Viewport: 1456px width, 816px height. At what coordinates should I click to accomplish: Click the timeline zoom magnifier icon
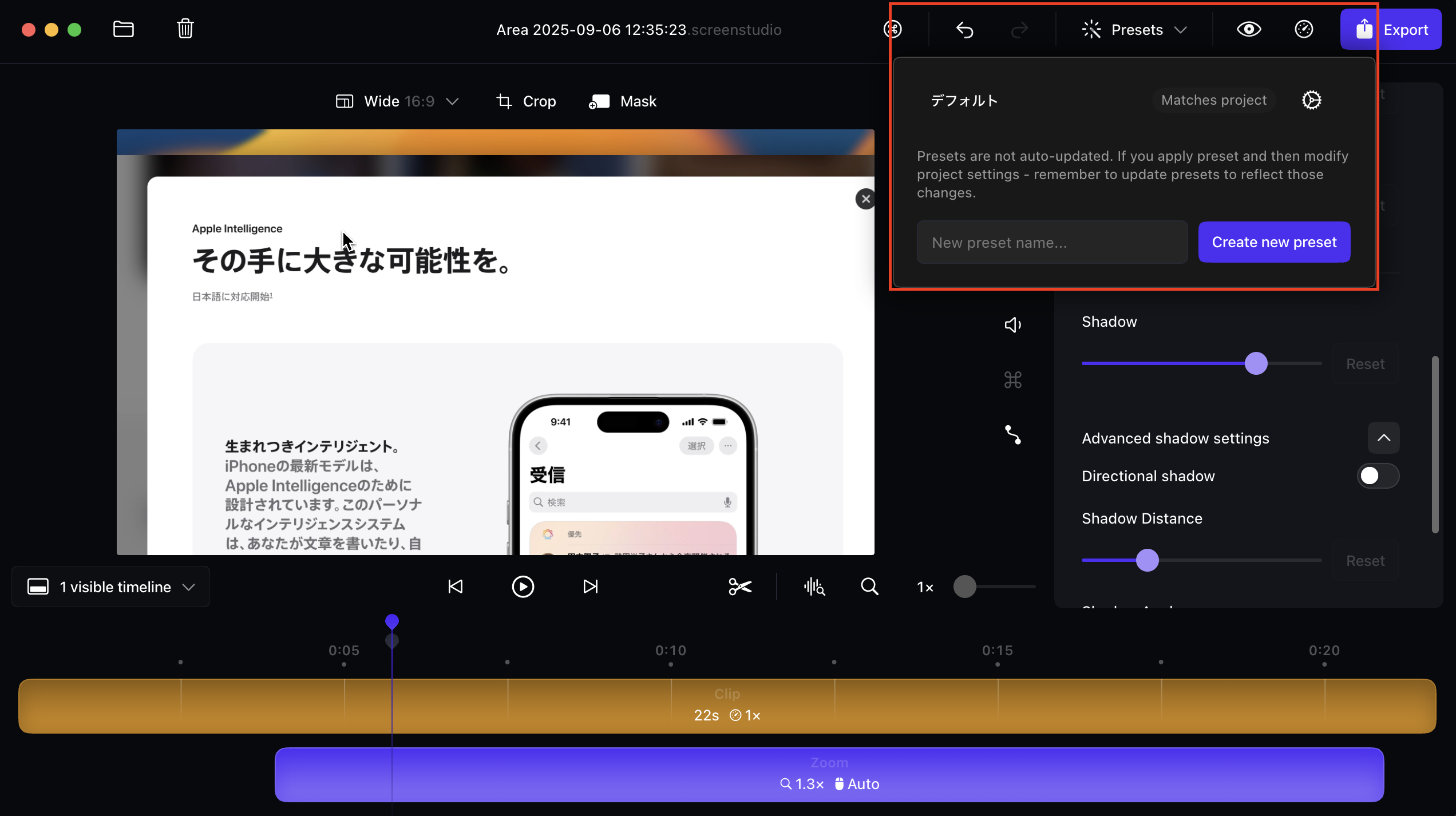coord(869,587)
